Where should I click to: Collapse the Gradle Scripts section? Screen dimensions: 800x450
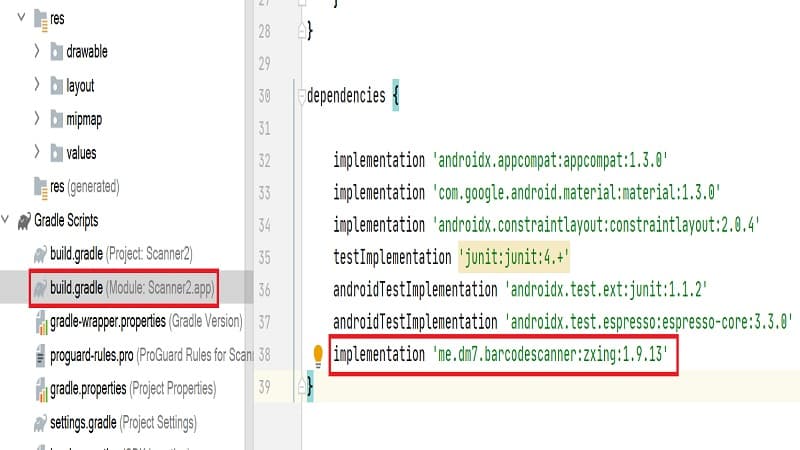(x=8, y=220)
